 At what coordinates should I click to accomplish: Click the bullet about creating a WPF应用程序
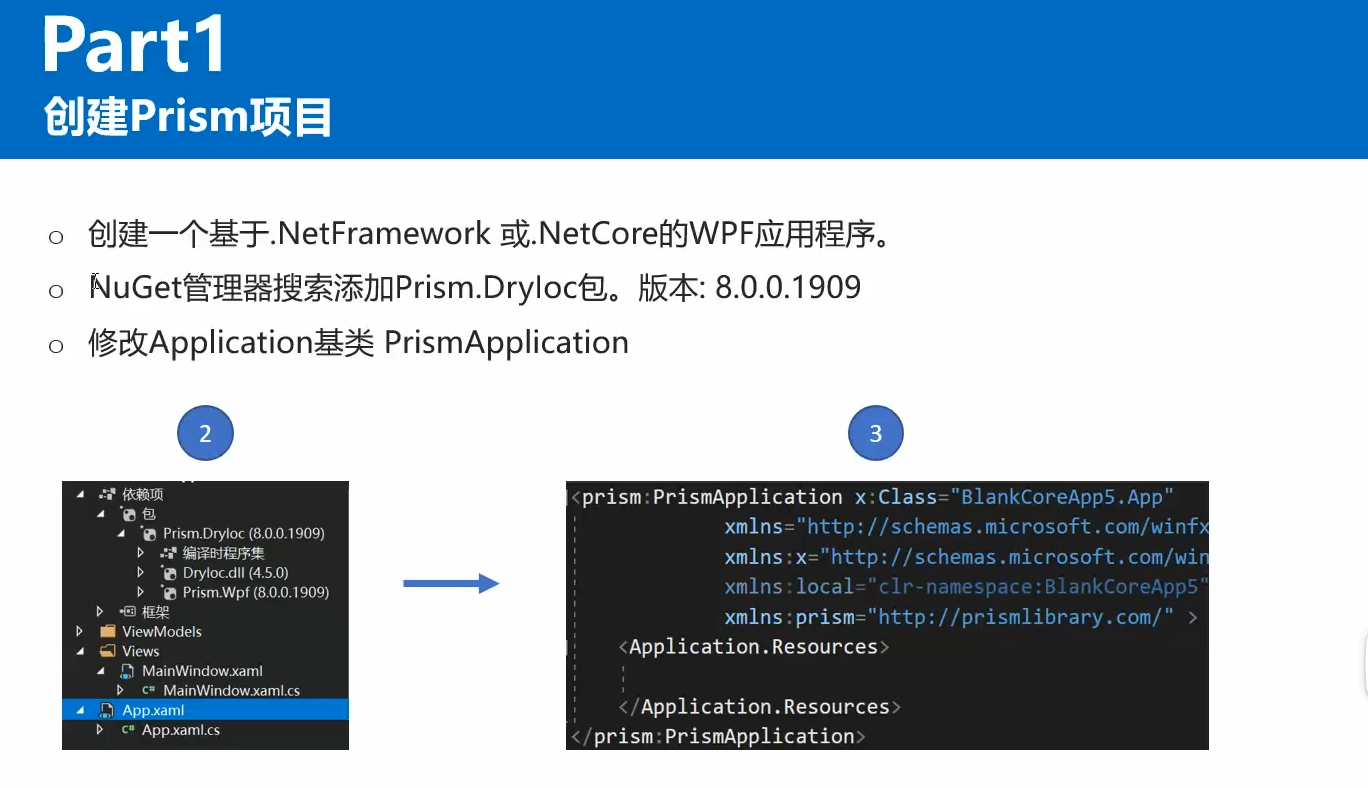point(488,235)
